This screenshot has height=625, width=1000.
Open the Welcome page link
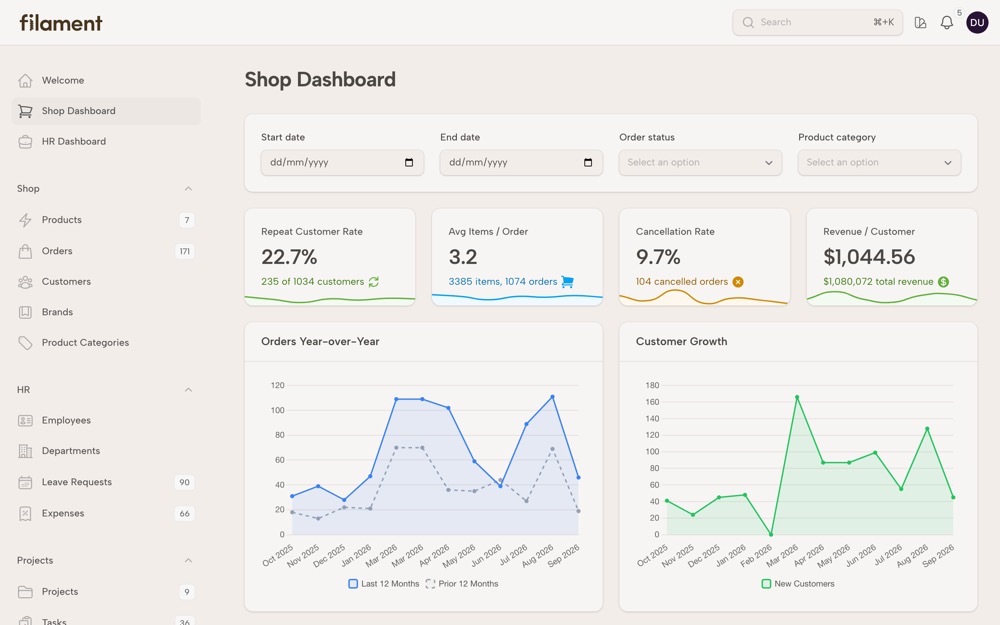click(x=62, y=80)
